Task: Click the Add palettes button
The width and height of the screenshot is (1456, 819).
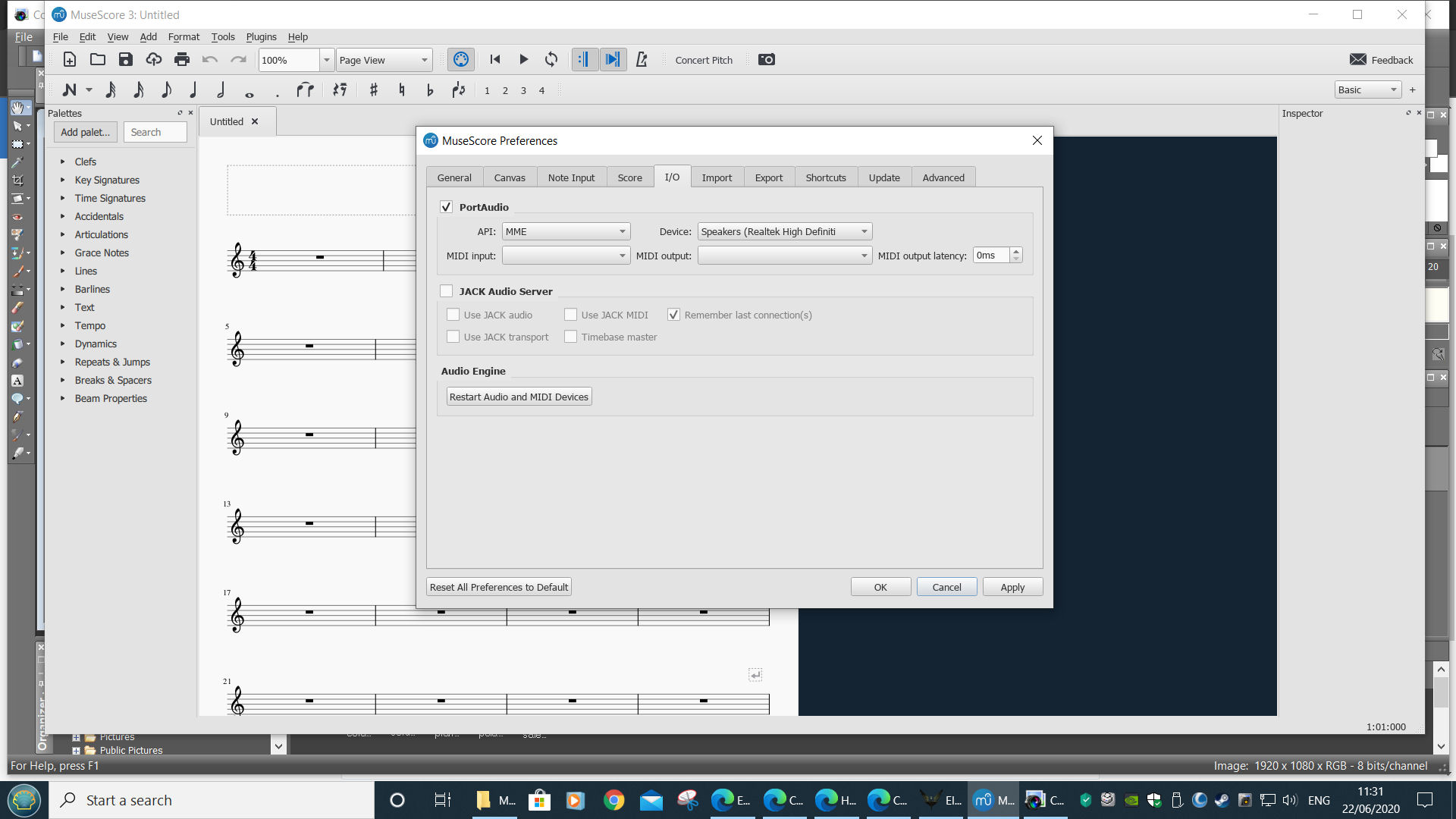Action: tap(85, 132)
